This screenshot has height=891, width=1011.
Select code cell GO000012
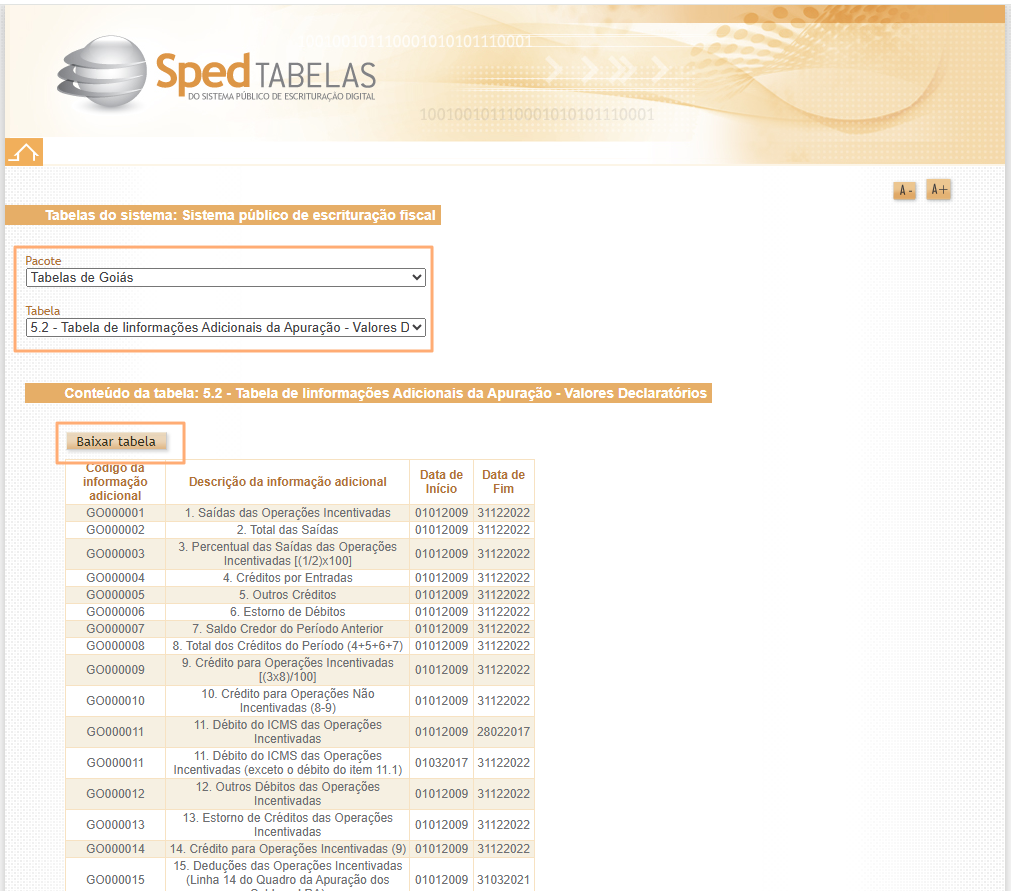[115, 794]
